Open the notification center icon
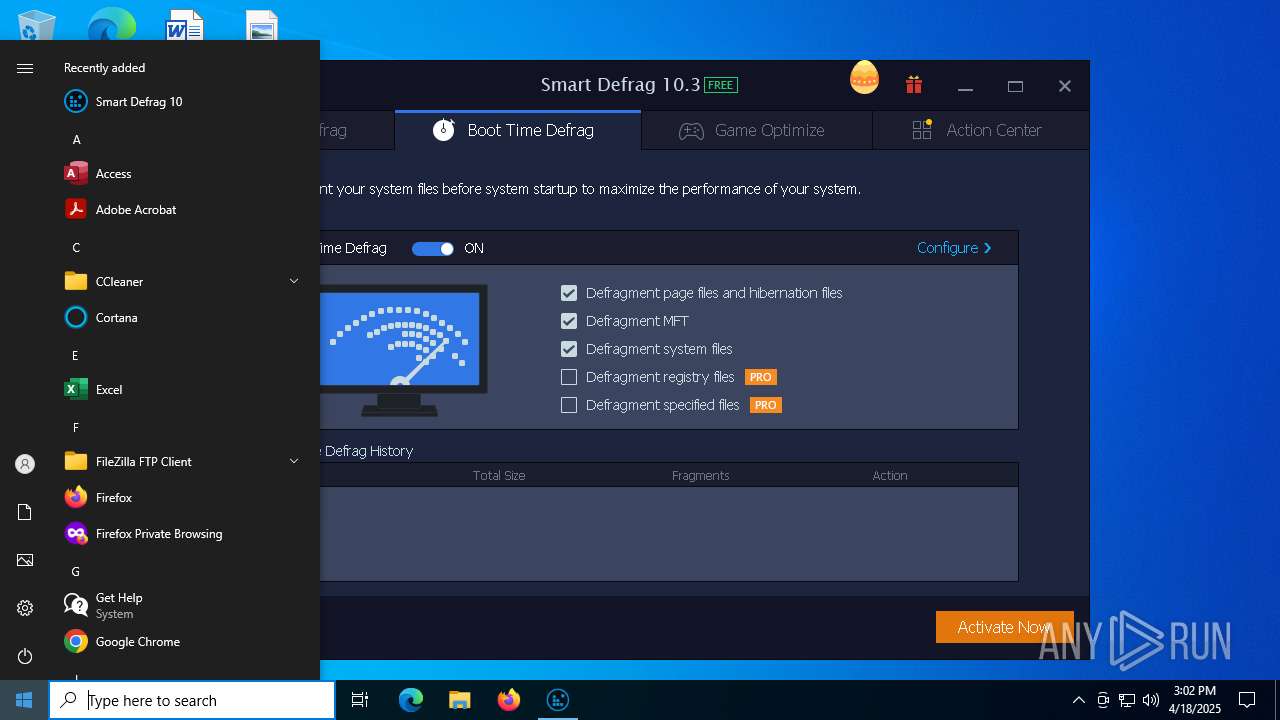This screenshot has width=1280, height=720. (x=1247, y=700)
